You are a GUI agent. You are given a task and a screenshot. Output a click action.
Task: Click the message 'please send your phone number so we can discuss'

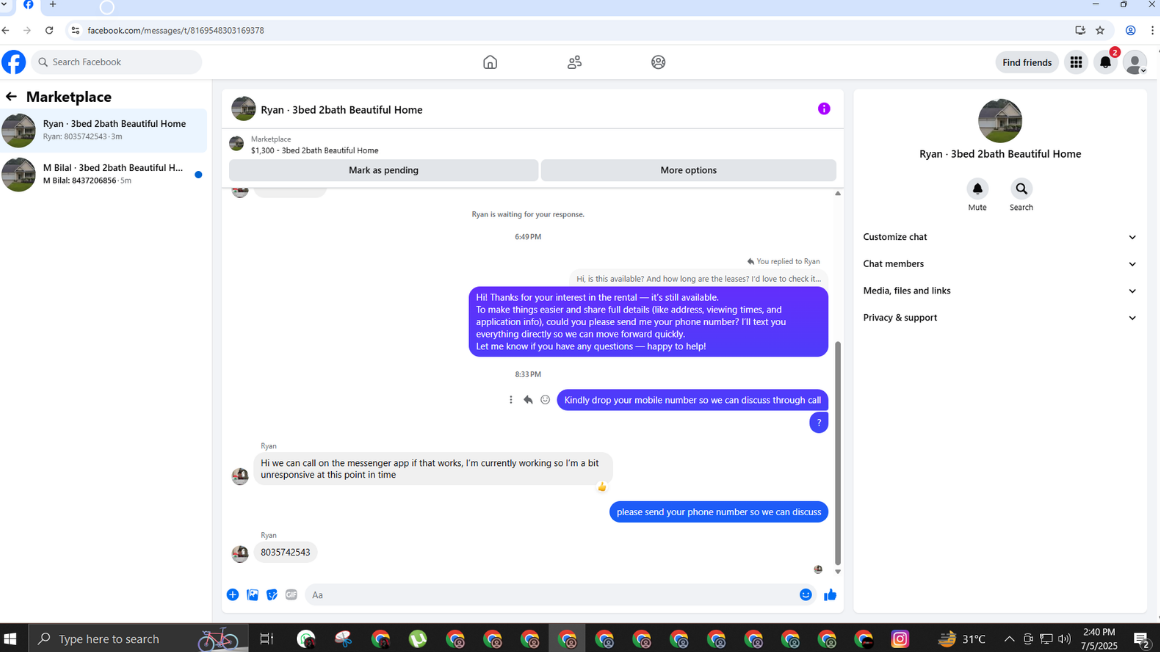718,511
